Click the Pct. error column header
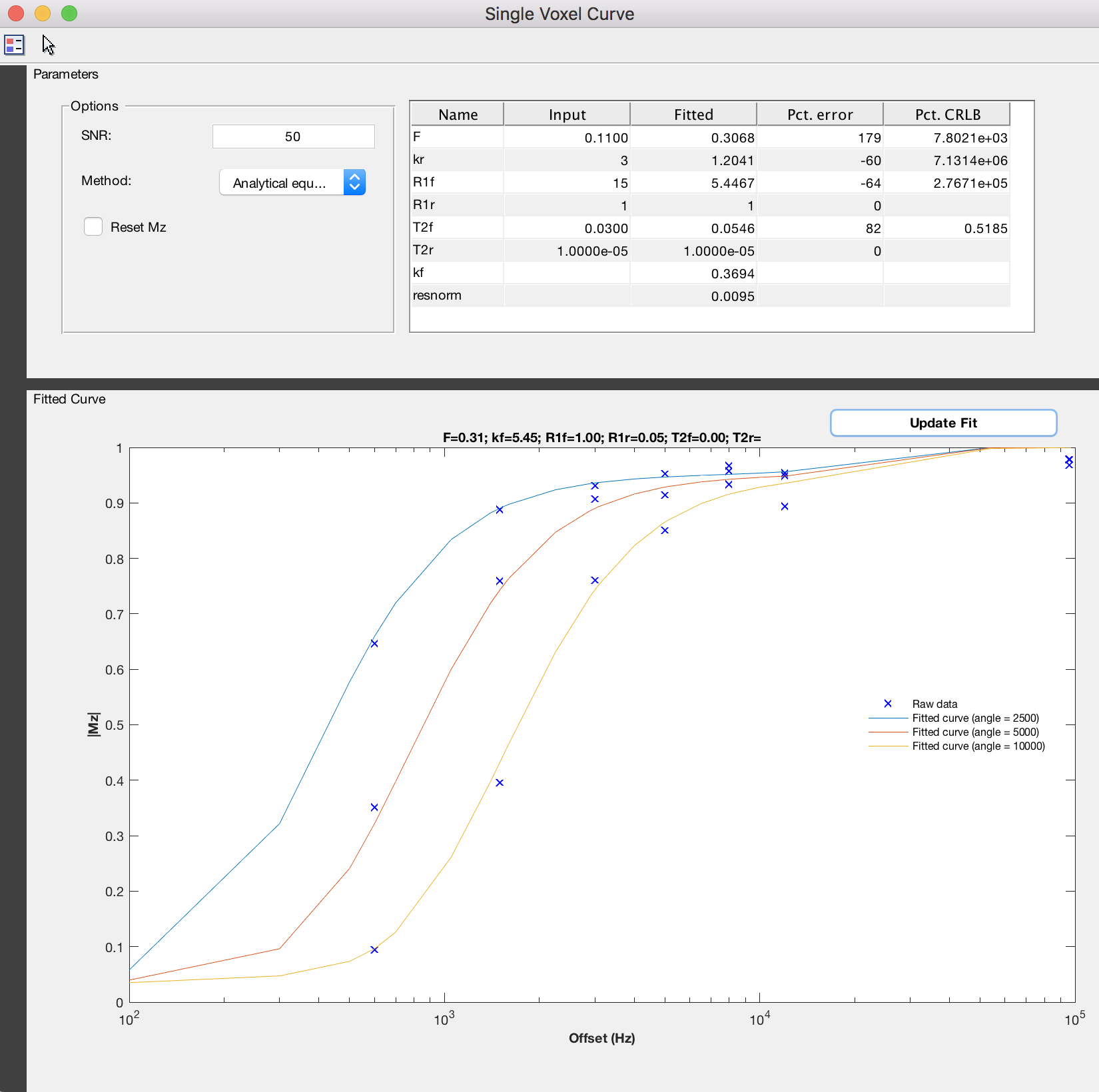 pyautogui.click(x=820, y=114)
